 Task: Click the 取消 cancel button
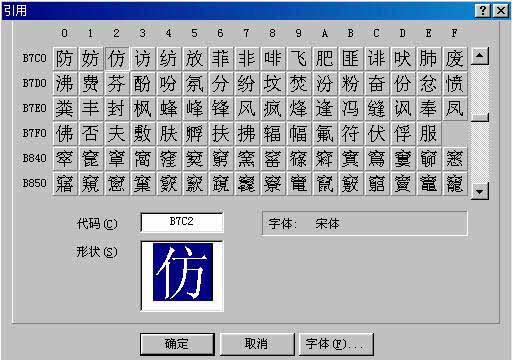pos(257,344)
